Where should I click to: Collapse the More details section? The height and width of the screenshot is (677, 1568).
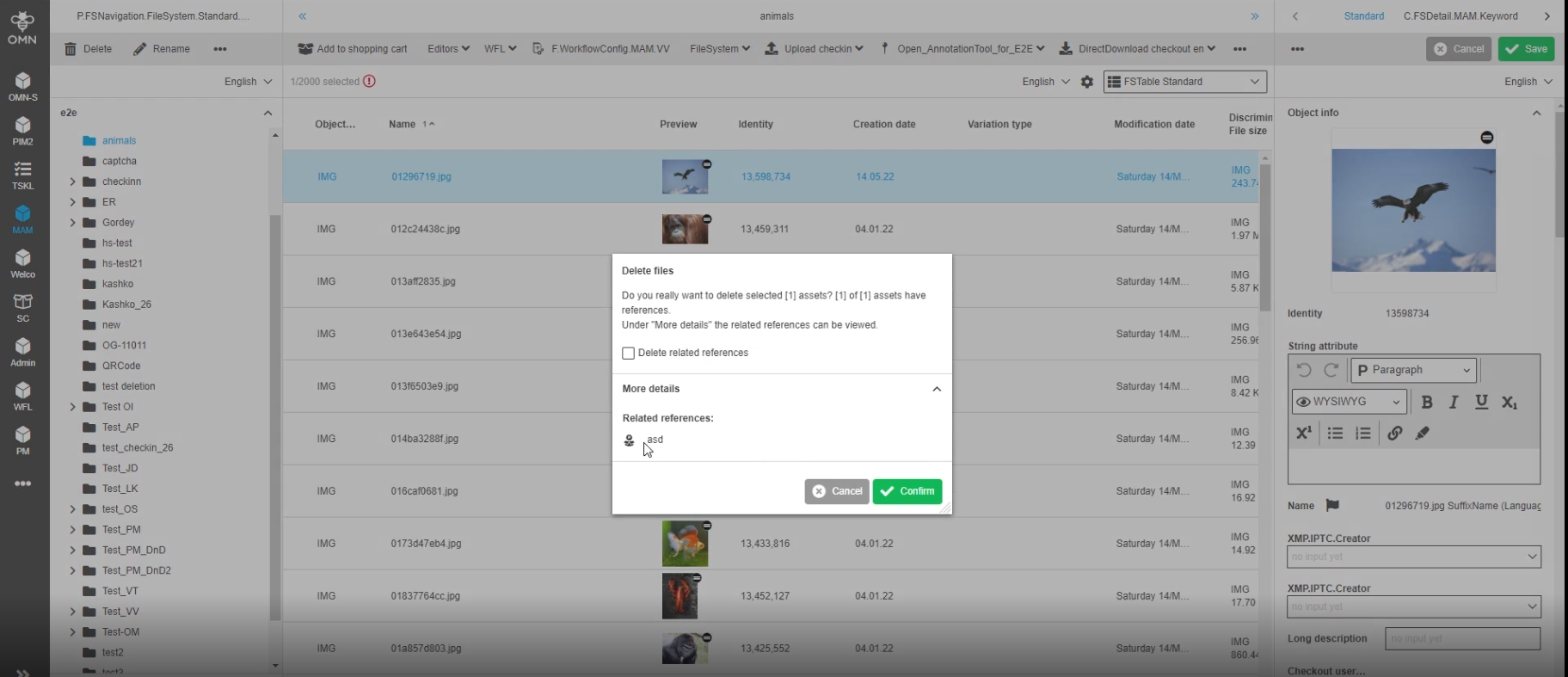(x=937, y=389)
